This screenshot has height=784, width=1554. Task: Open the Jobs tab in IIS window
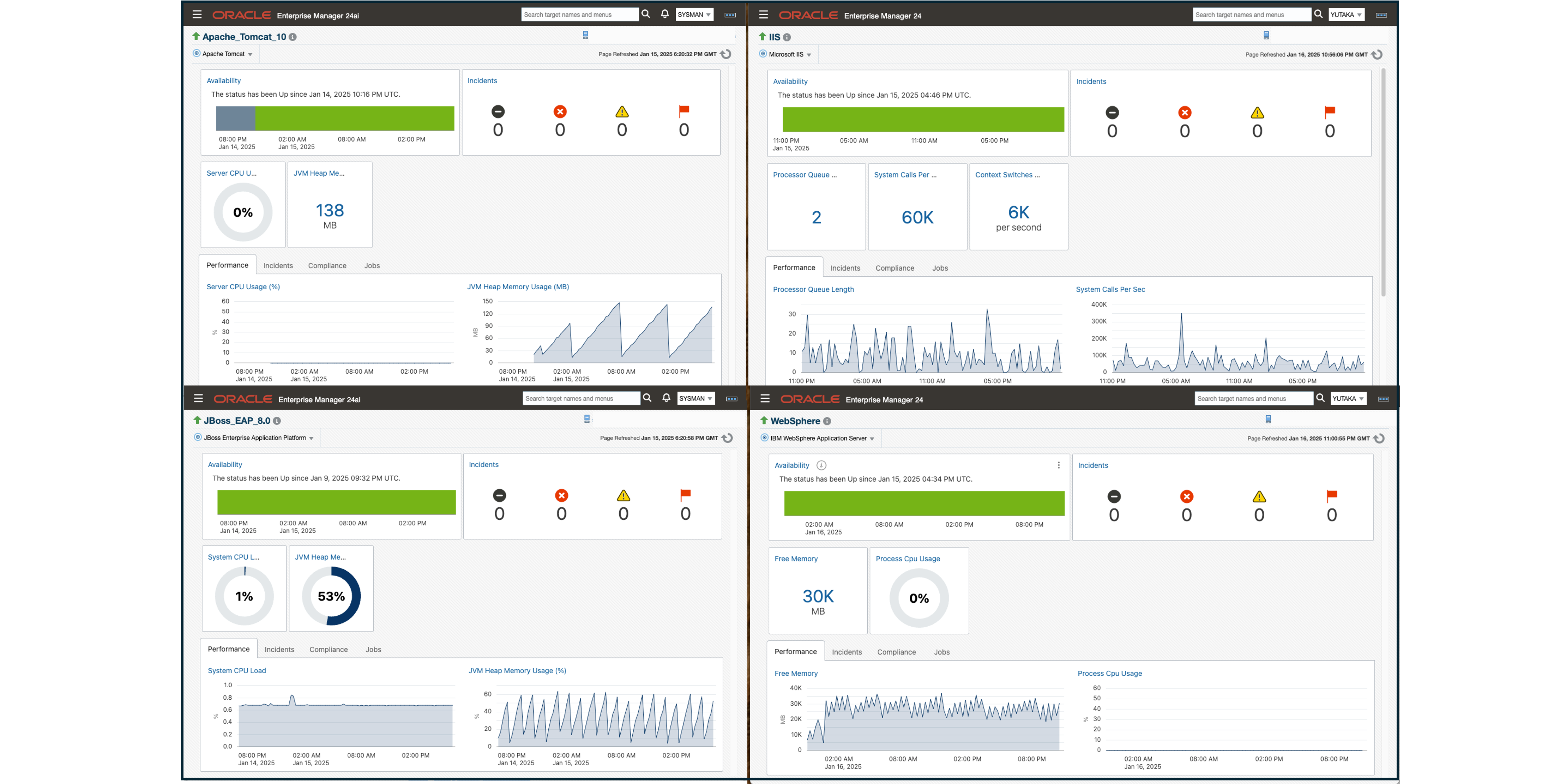[939, 268]
